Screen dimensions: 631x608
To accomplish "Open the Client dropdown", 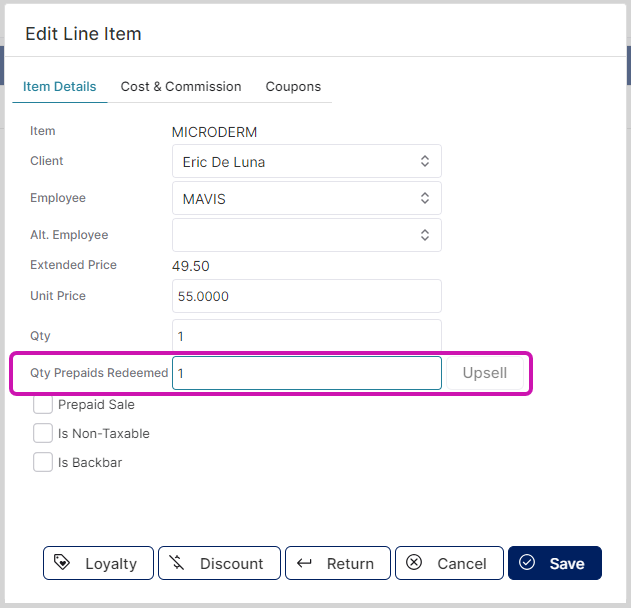I will click(306, 161).
